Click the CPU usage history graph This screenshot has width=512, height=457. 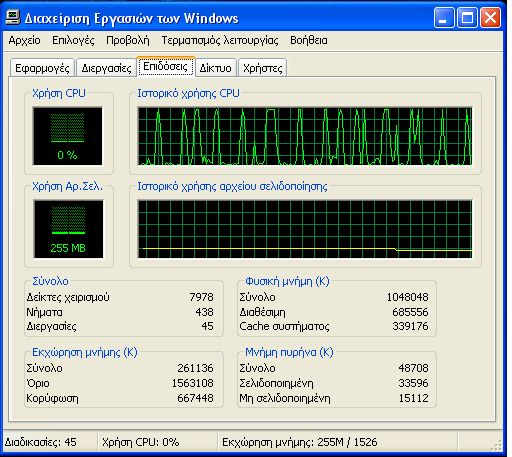tap(305, 136)
